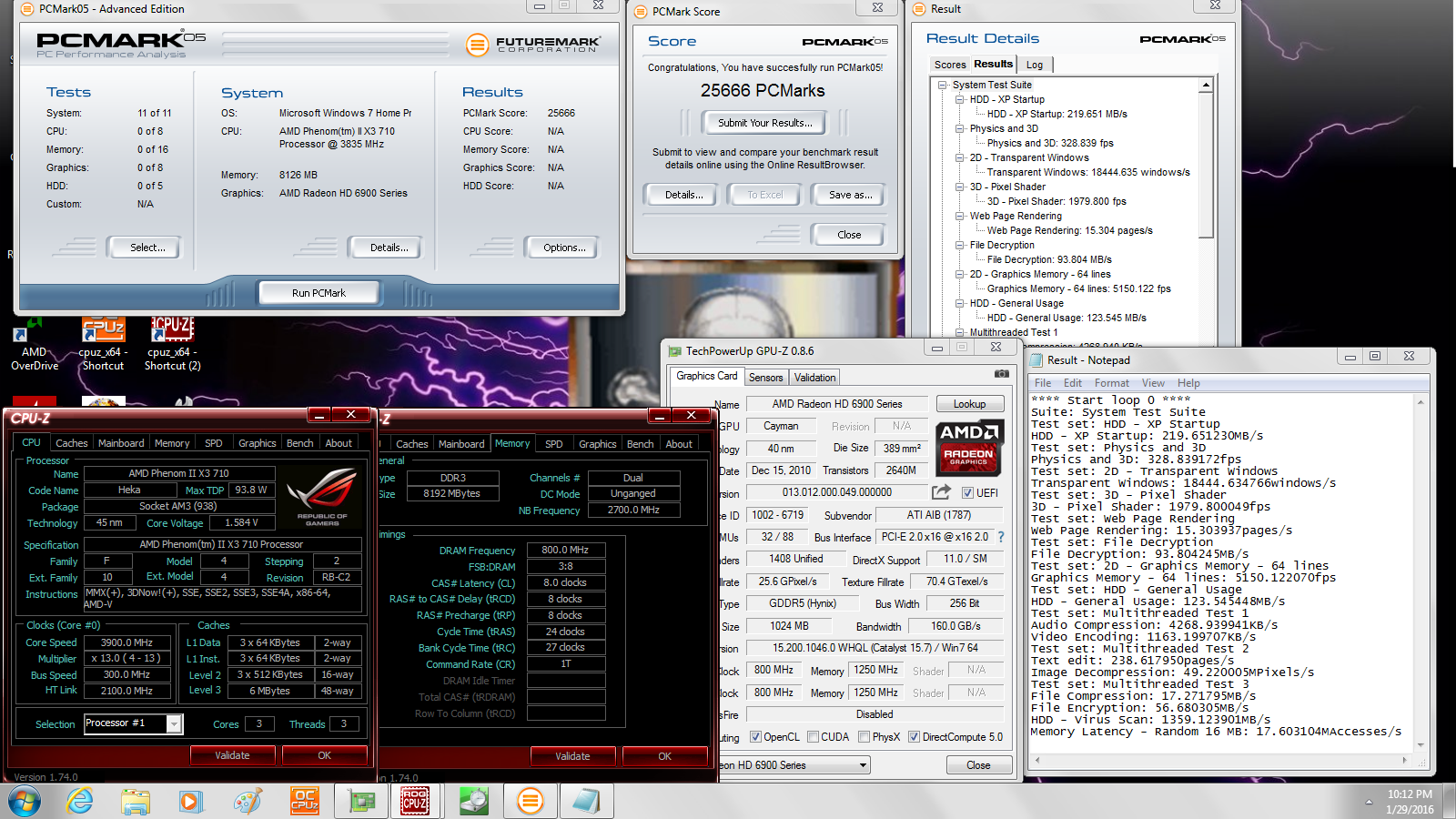The height and width of the screenshot is (819, 1456).
Task: Open Windows Media Player from the taskbar
Action: [190, 802]
